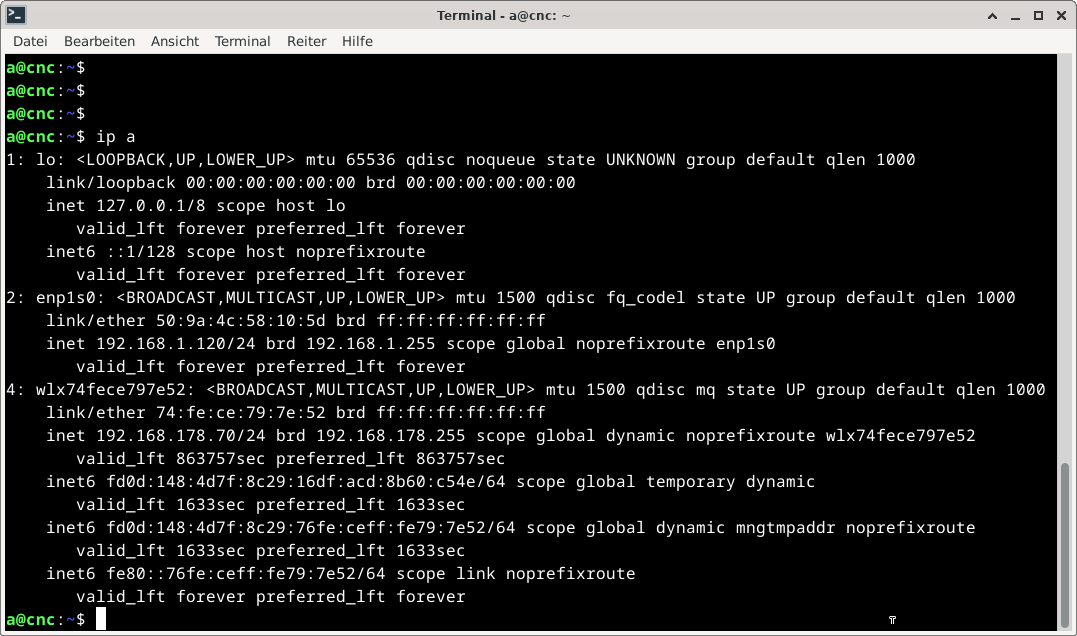Click the interface name 'wlx74fece797e52:' in line 4

tap(116, 389)
